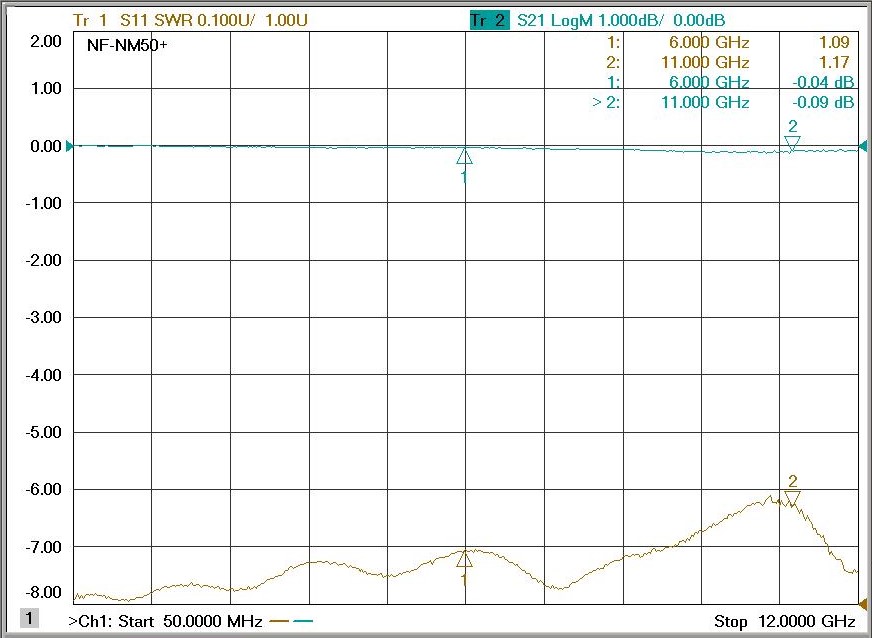Image resolution: width=872 pixels, height=638 pixels.
Task: Select the Tr 1 S11 SWR trace label
Action: pos(190,21)
